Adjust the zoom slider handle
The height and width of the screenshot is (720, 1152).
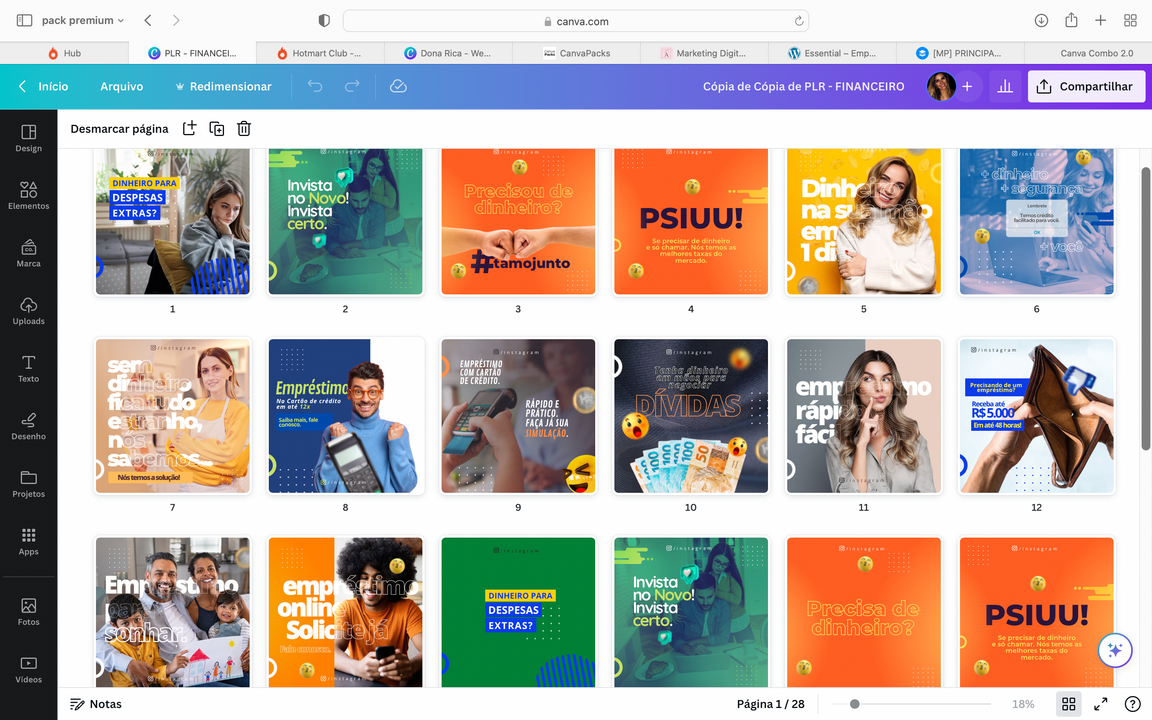point(854,704)
